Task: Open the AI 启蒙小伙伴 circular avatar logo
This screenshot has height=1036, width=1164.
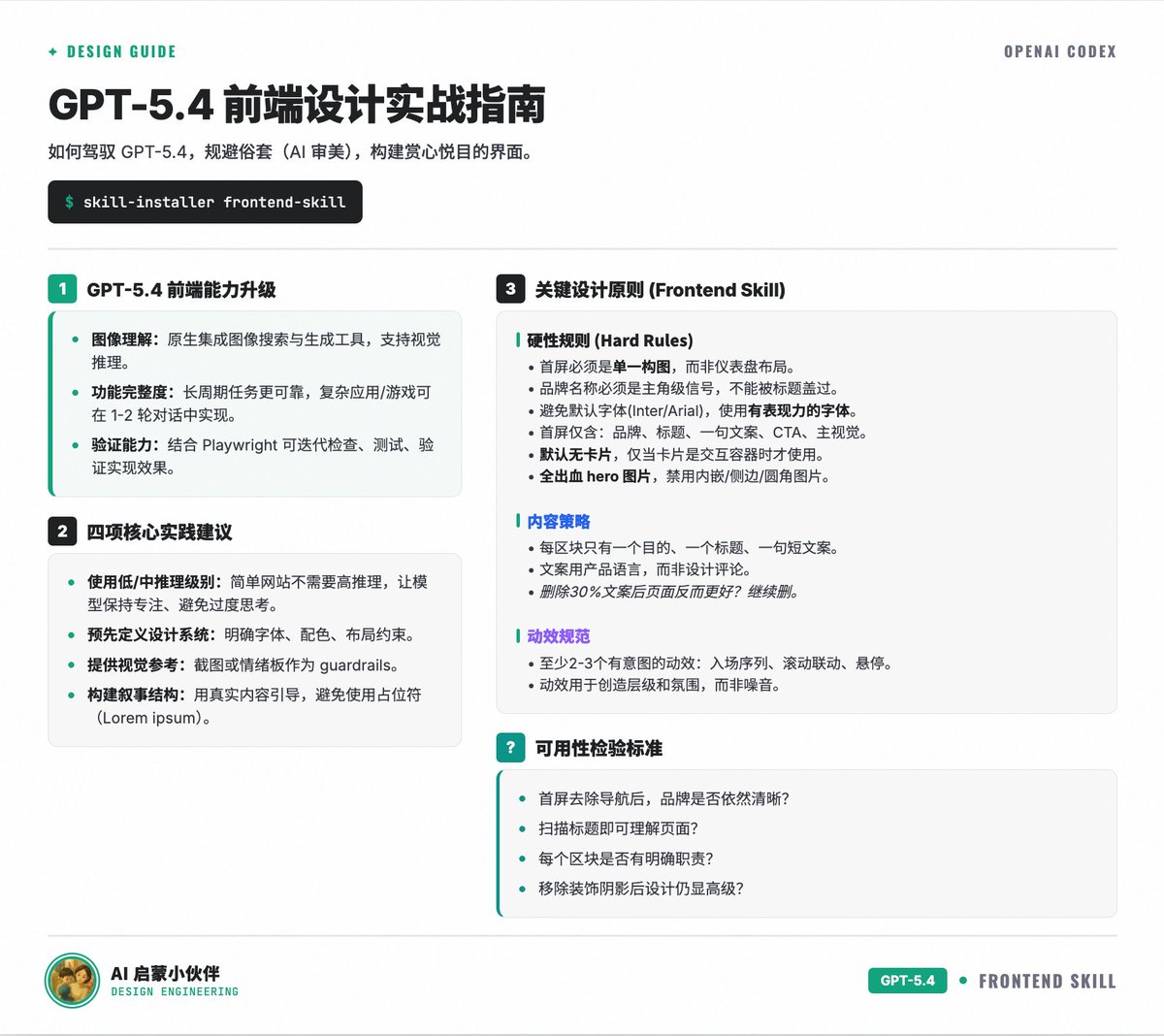Action: click(71, 981)
